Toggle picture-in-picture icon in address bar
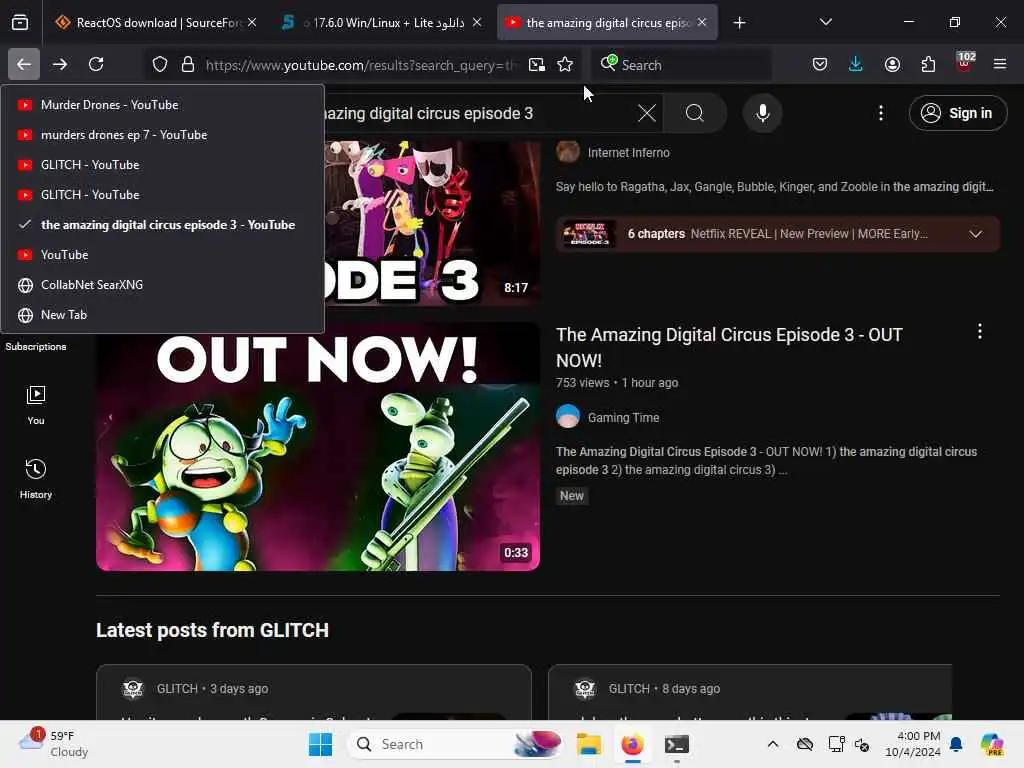This screenshot has height=768, width=1024. (537, 65)
